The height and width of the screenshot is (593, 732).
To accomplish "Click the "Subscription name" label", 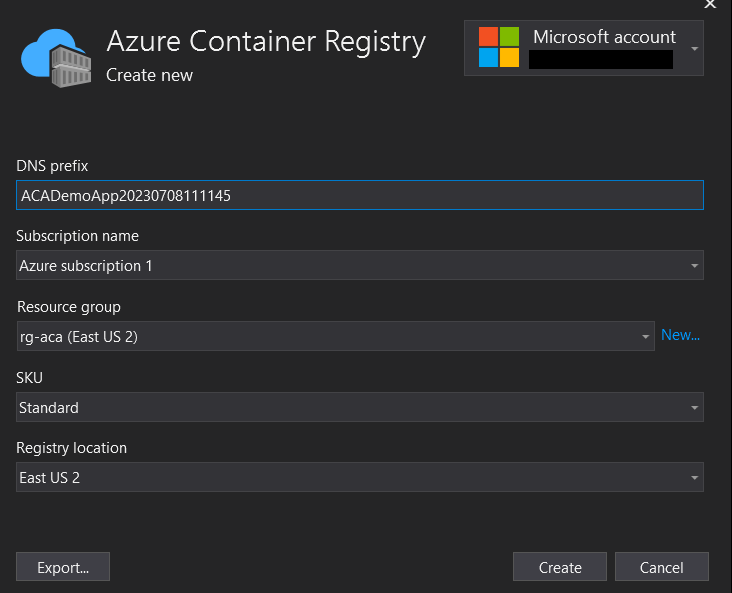I will pos(77,236).
